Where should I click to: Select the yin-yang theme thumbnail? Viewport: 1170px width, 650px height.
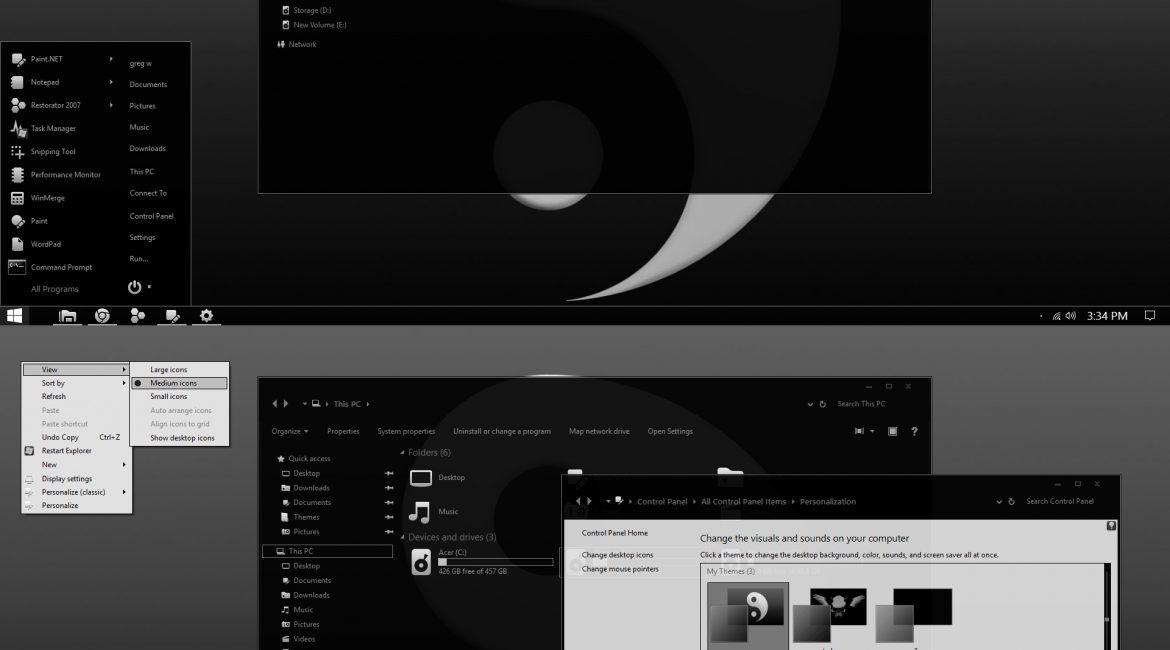748,615
